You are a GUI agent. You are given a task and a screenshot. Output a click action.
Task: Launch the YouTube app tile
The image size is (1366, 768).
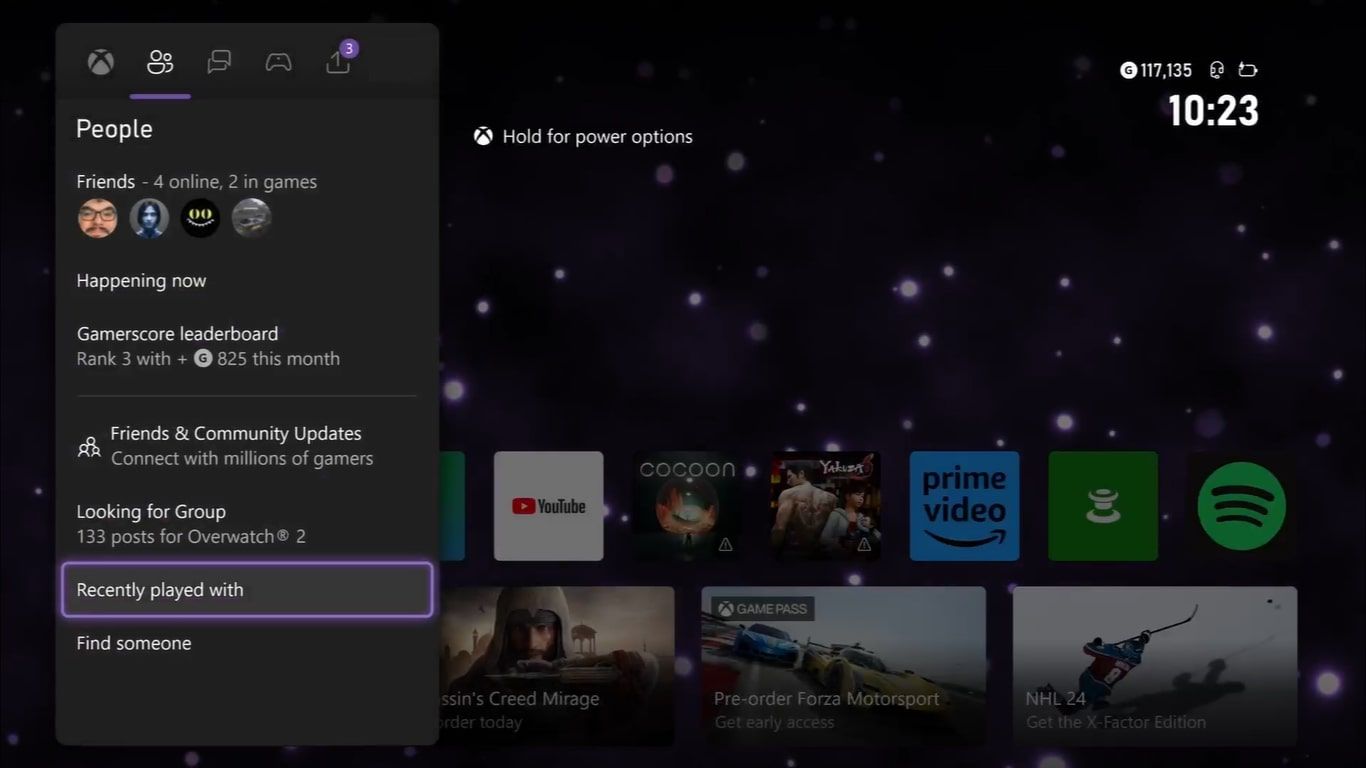pos(548,505)
